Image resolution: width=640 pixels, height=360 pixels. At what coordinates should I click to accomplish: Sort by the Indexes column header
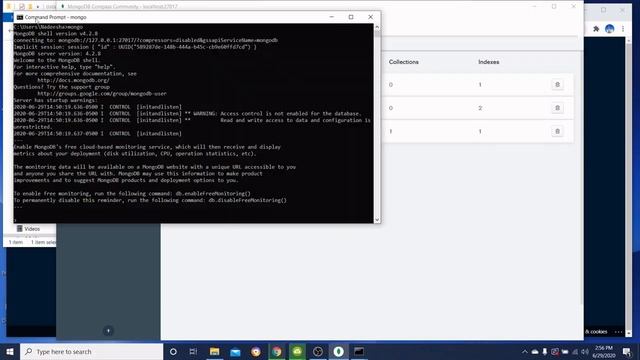[489, 62]
